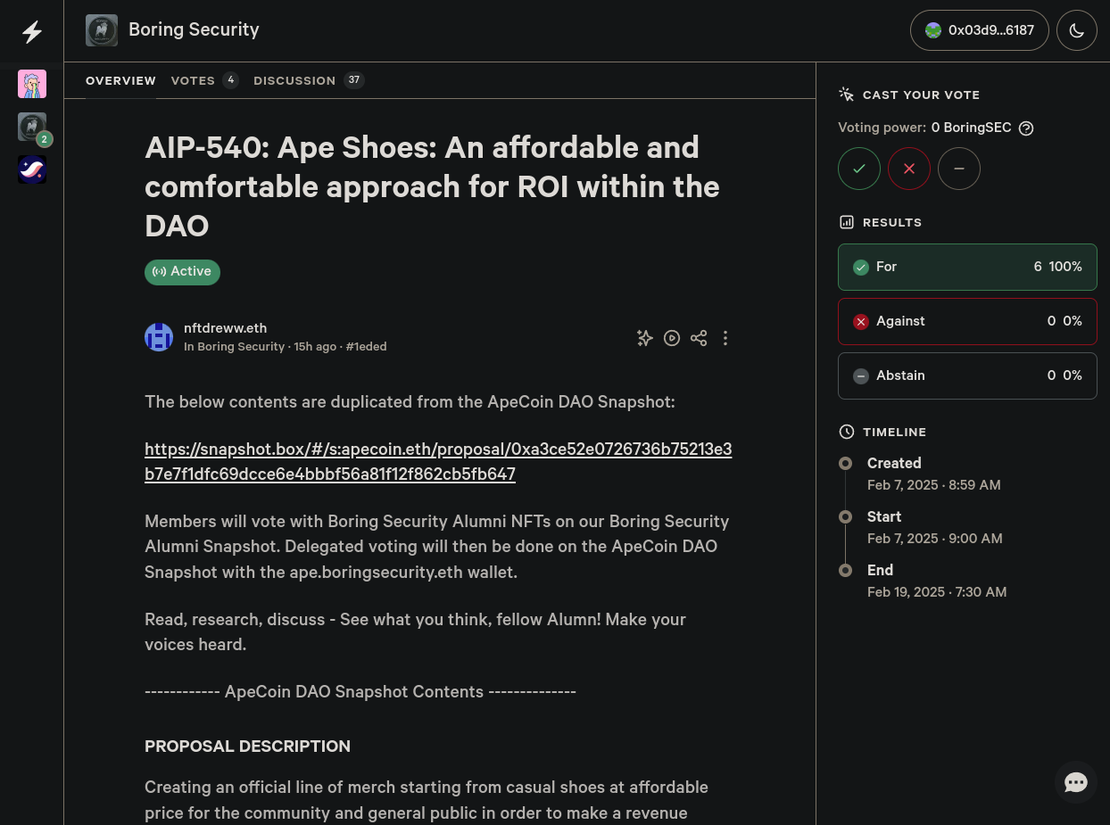Click the 'Feb 7, 2025 · 9:00 AM' start date

tap(934, 539)
